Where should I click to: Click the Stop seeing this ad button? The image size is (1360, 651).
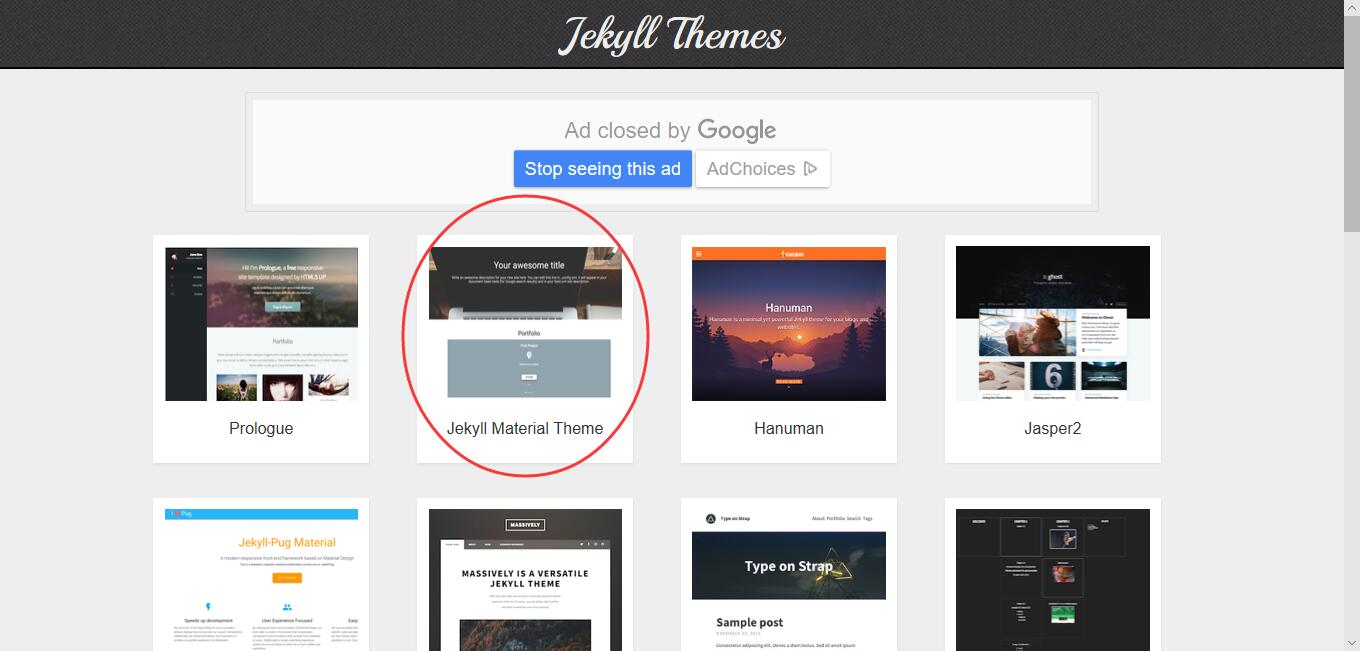click(x=603, y=169)
